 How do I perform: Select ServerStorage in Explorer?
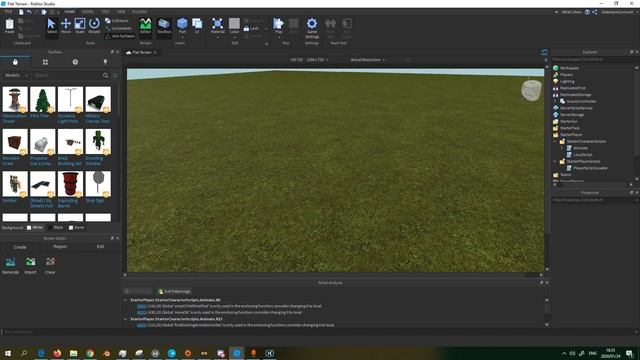point(572,115)
